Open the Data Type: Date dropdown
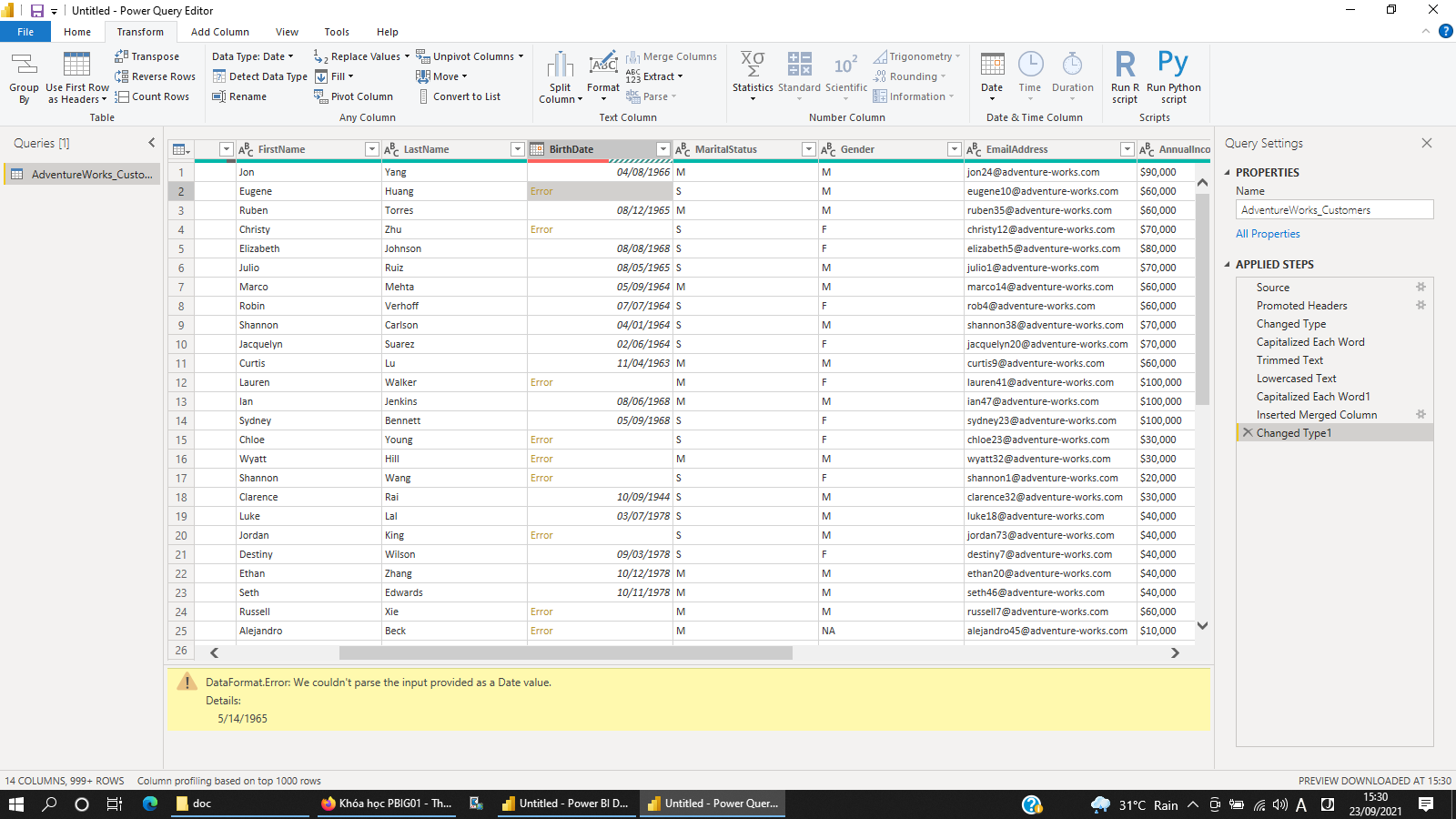Viewport: 1456px width, 819px height. (253, 56)
